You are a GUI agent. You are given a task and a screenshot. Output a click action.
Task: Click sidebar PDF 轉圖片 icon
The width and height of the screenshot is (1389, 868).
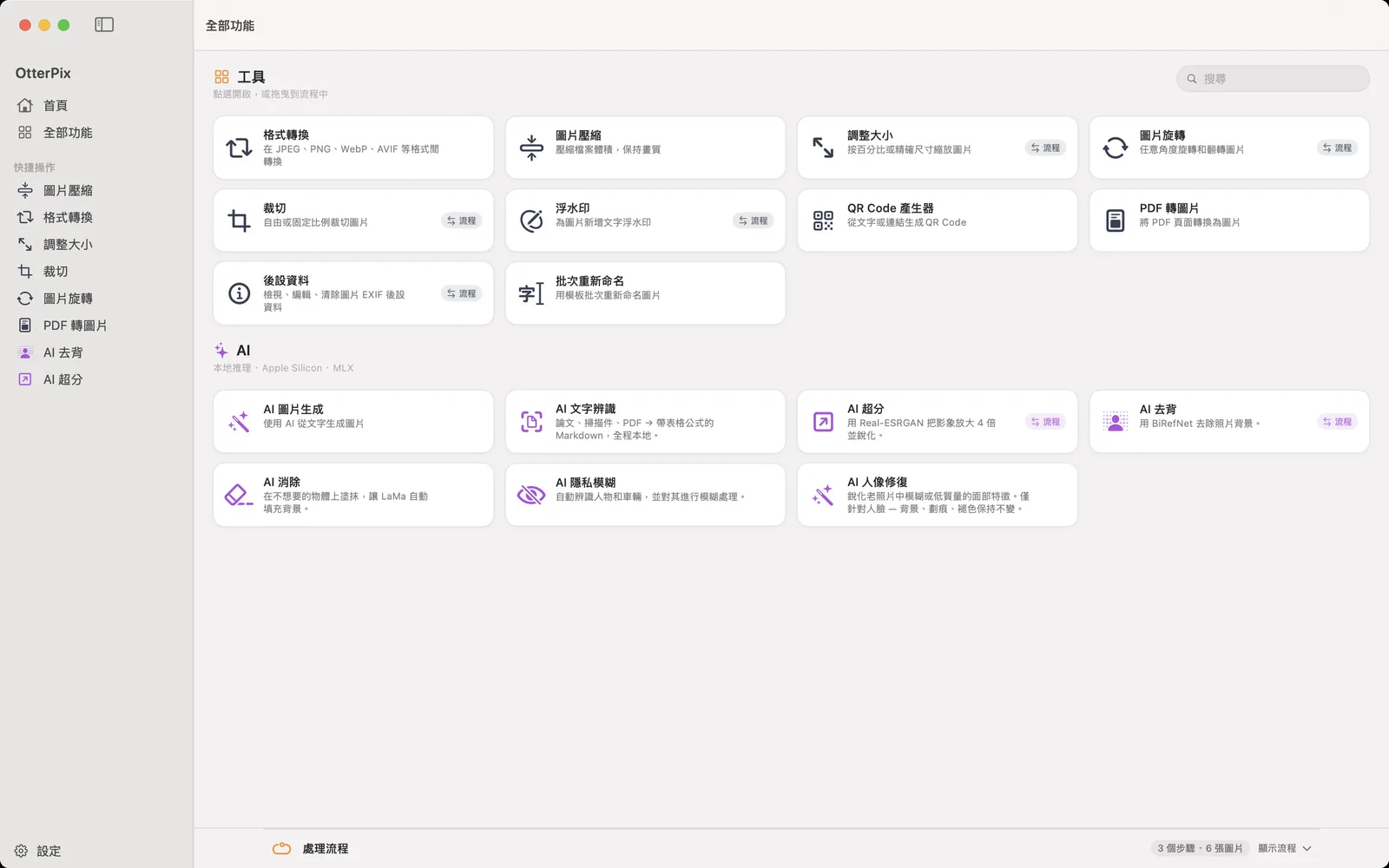click(25, 325)
